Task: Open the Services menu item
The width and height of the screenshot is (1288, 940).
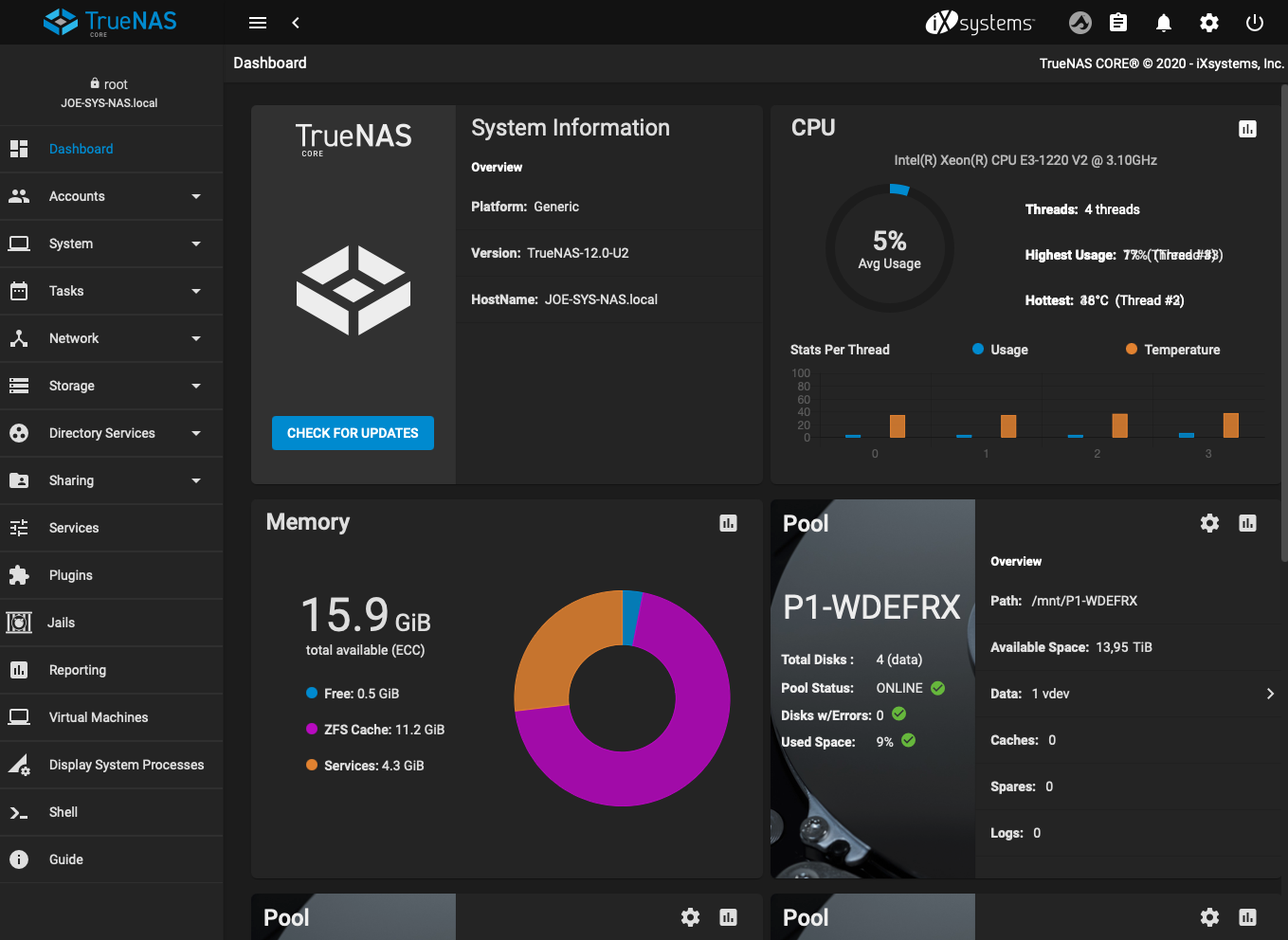Action: [111, 528]
